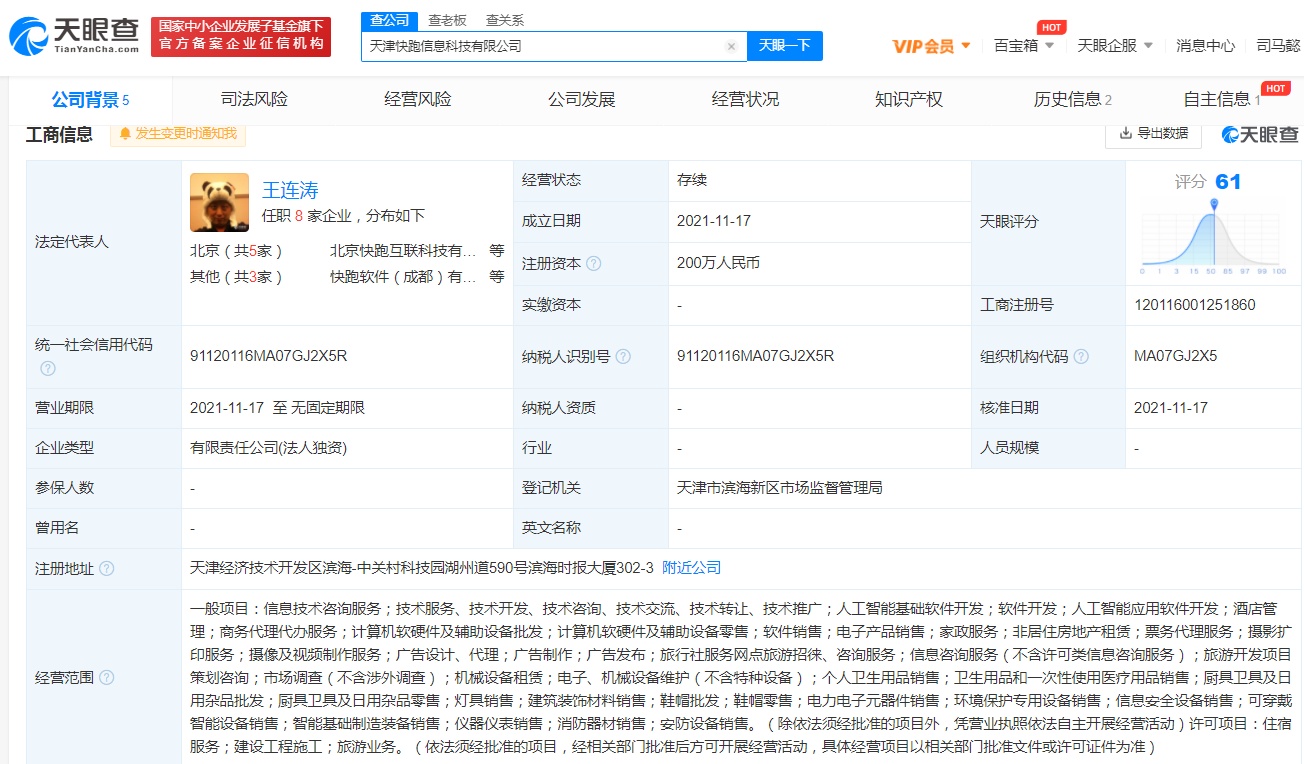Select the 查关系 search tab
This screenshot has height=764, width=1304.
505,20
